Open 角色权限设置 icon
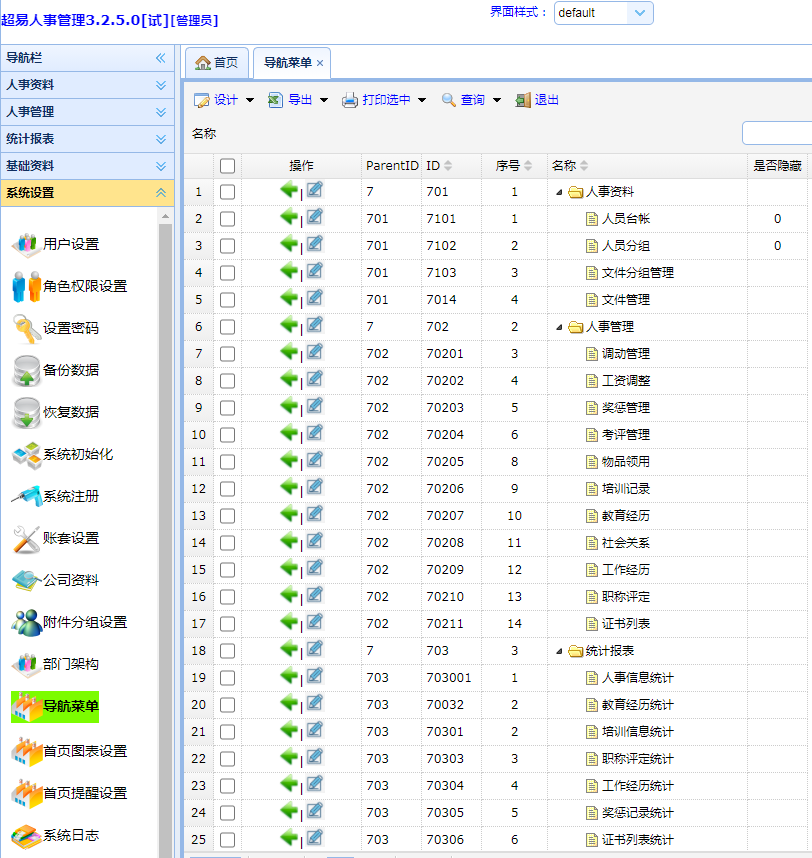Viewport: 812px width, 858px height. (26, 286)
